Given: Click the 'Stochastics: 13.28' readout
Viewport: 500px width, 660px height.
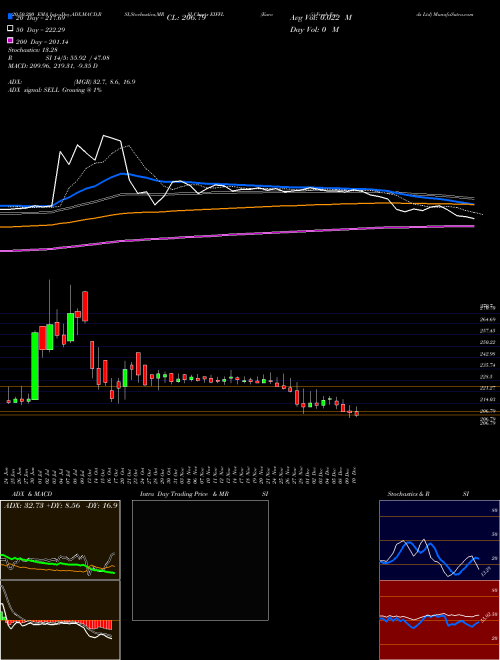Looking at the screenshot, I should 33,50.
